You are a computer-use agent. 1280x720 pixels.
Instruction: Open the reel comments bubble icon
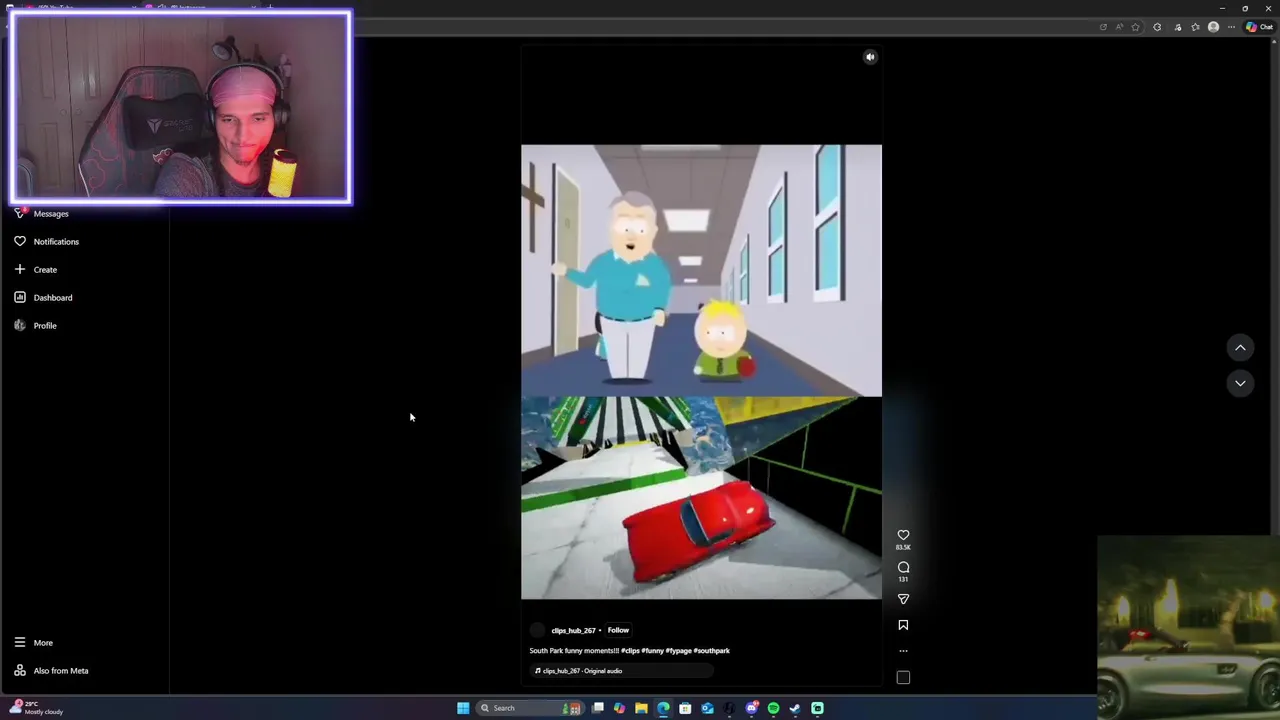coord(903,567)
